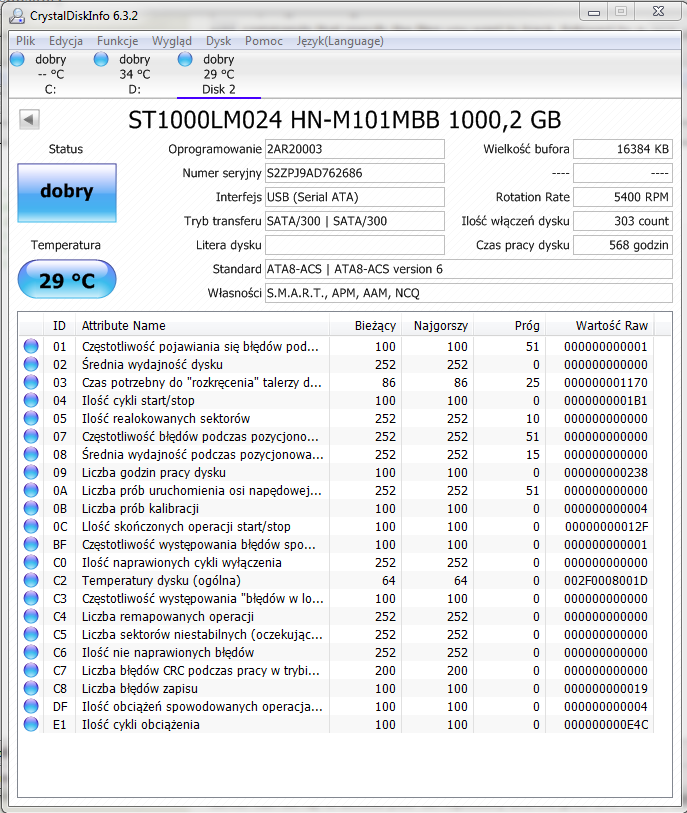The height and width of the screenshot is (813, 687).
Task: Click the status orb on row C5
Action: (x=31, y=634)
